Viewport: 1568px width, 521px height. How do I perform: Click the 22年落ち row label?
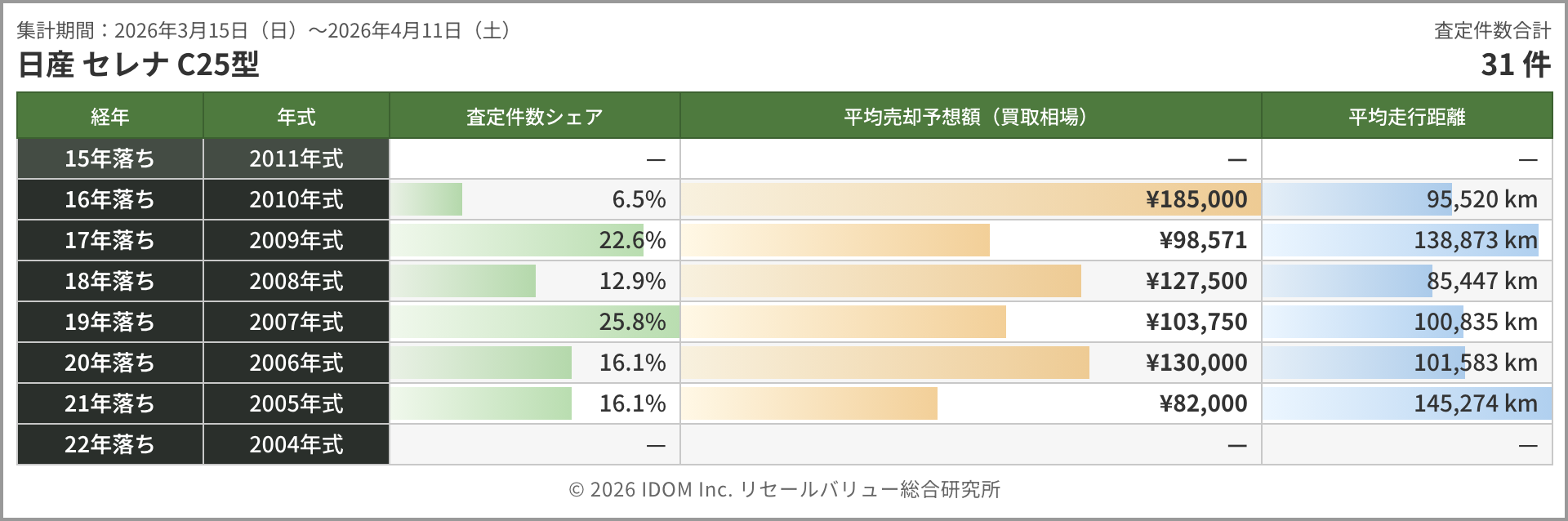tap(110, 444)
